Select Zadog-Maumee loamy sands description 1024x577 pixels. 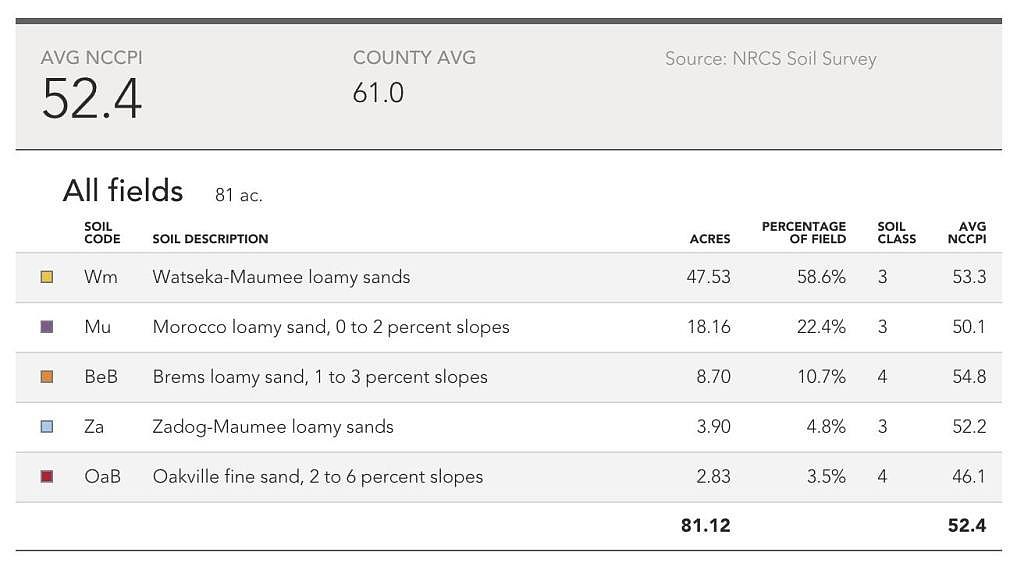[273, 427]
